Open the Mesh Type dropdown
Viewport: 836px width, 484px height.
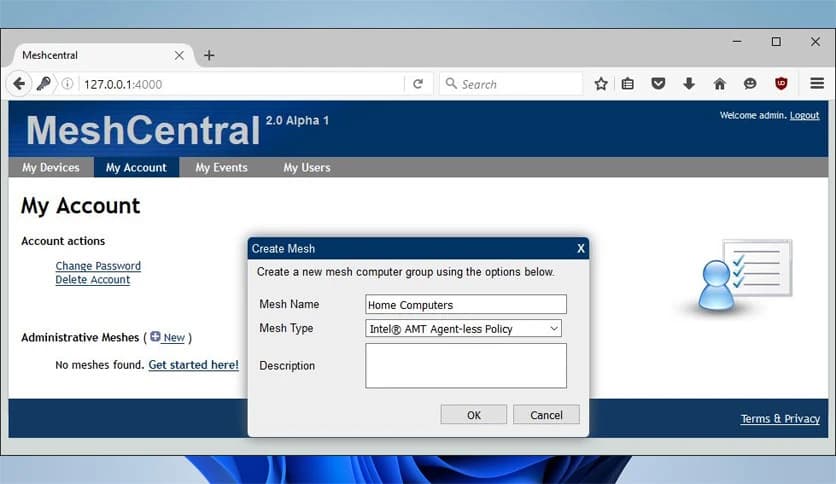463,328
